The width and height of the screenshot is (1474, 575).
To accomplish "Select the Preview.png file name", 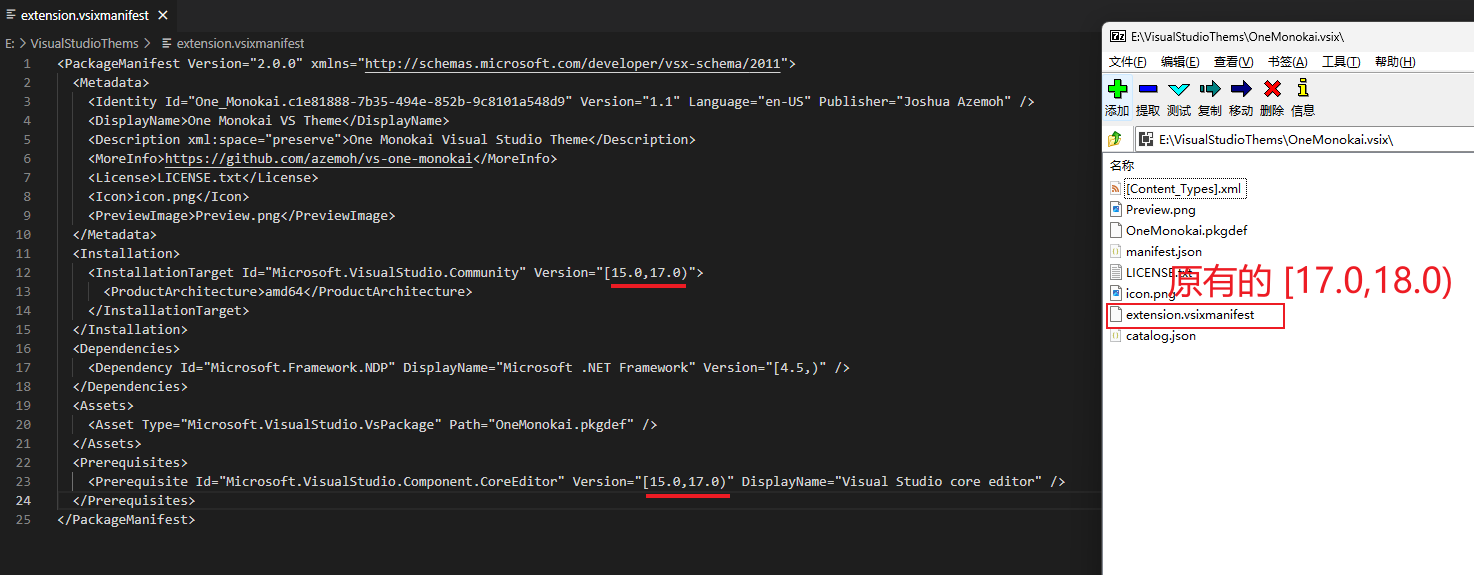I will (x=1160, y=209).
